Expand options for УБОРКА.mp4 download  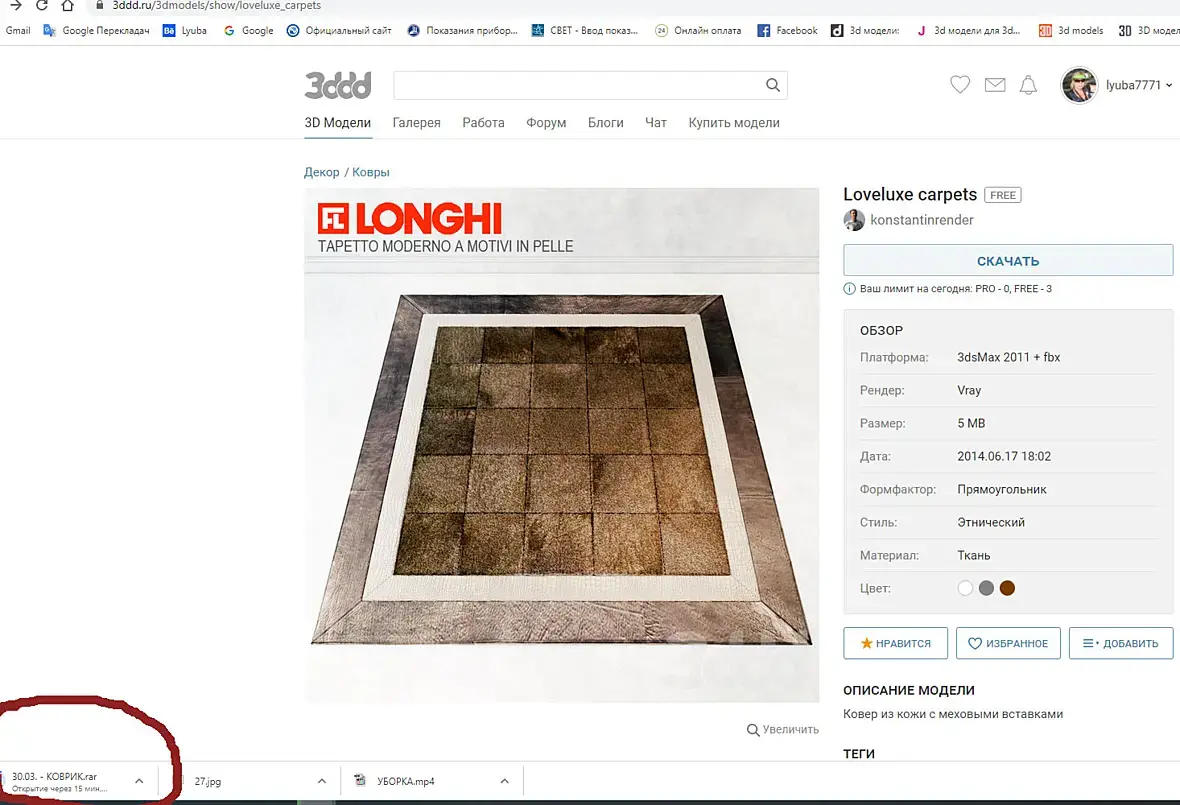505,781
